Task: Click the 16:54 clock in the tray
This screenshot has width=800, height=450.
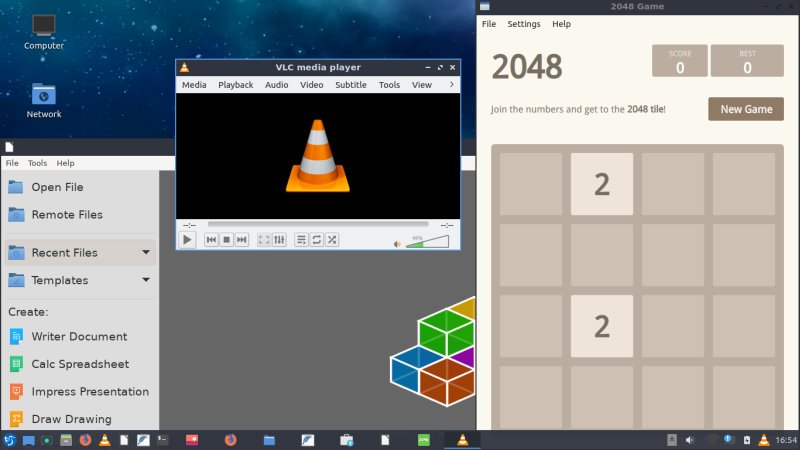Action: [786, 440]
